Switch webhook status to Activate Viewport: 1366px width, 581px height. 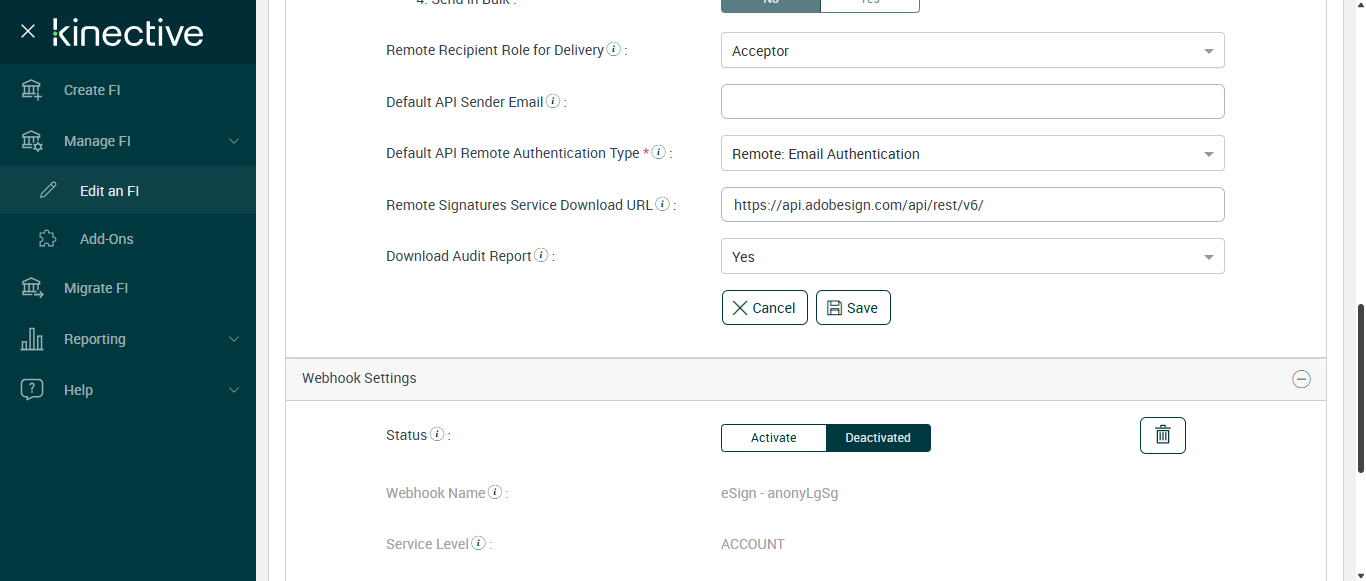pos(773,438)
